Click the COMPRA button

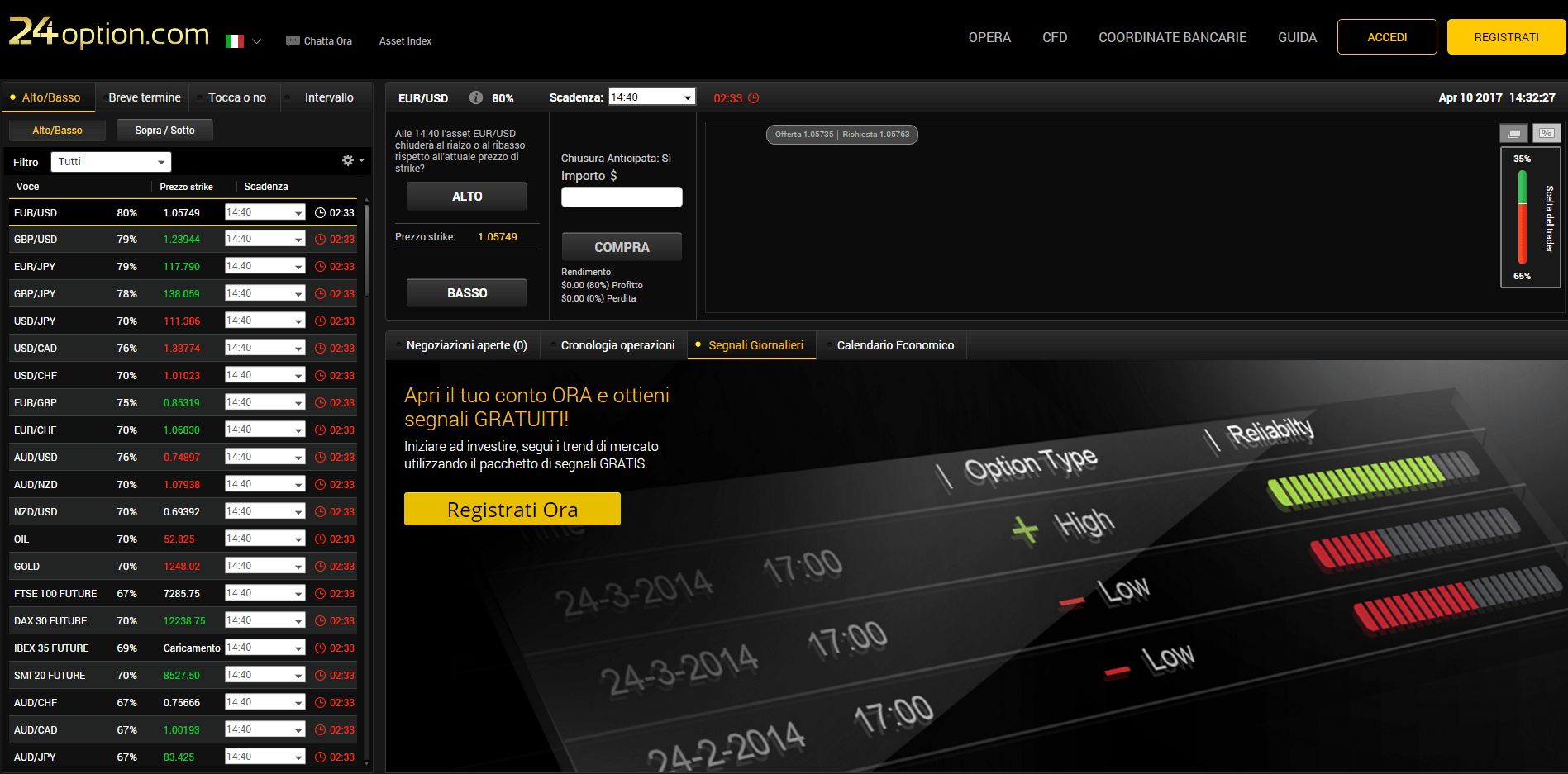(x=622, y=247)
